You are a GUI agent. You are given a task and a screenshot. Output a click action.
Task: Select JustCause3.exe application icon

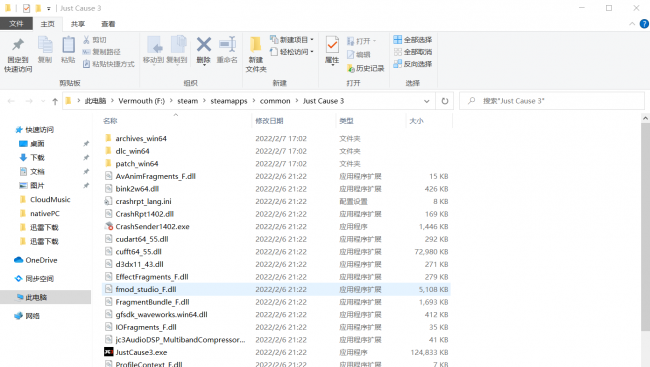[x=109, y=352]
